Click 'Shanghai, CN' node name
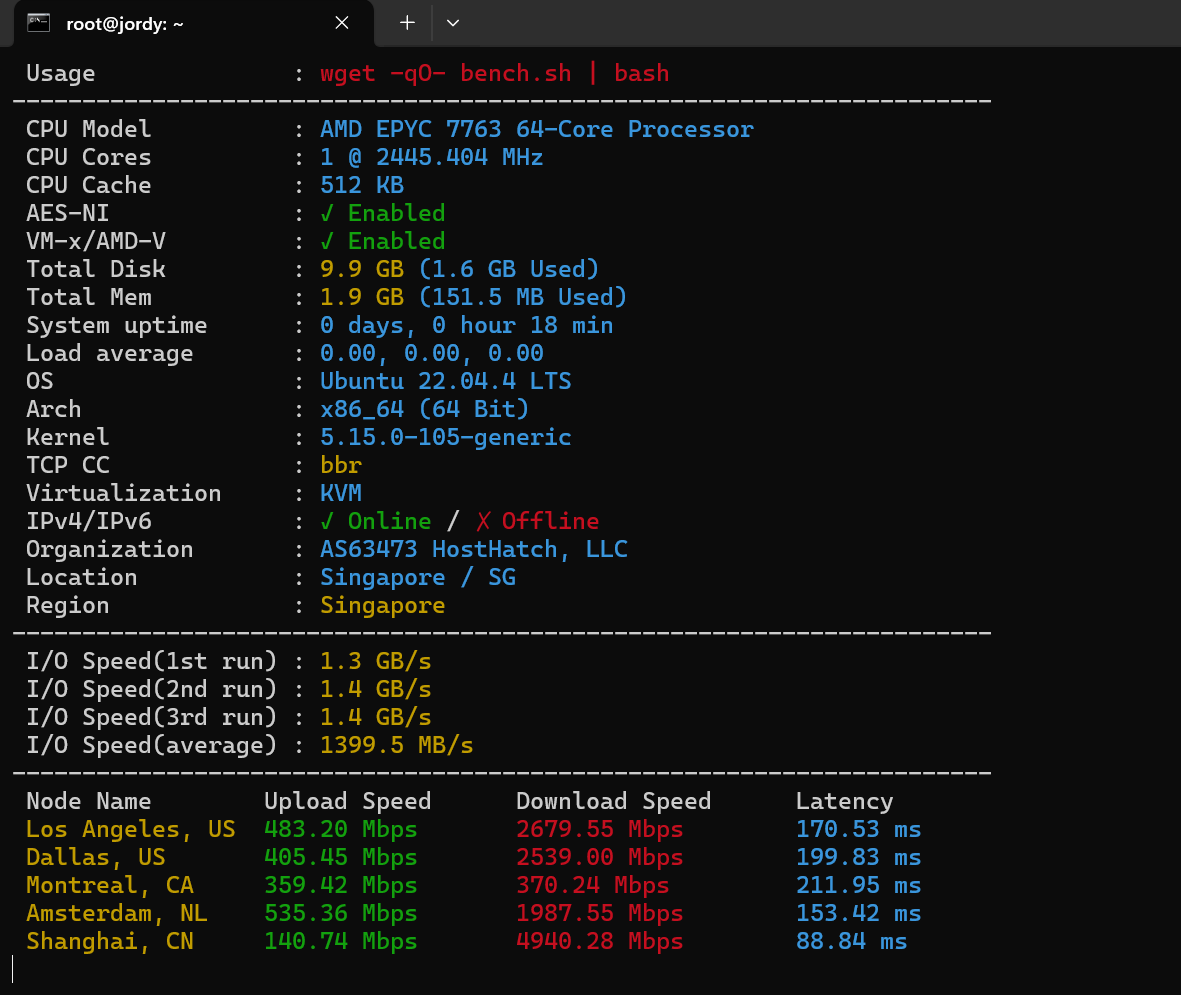1181x995 pixels. click(x=110, y=941)
